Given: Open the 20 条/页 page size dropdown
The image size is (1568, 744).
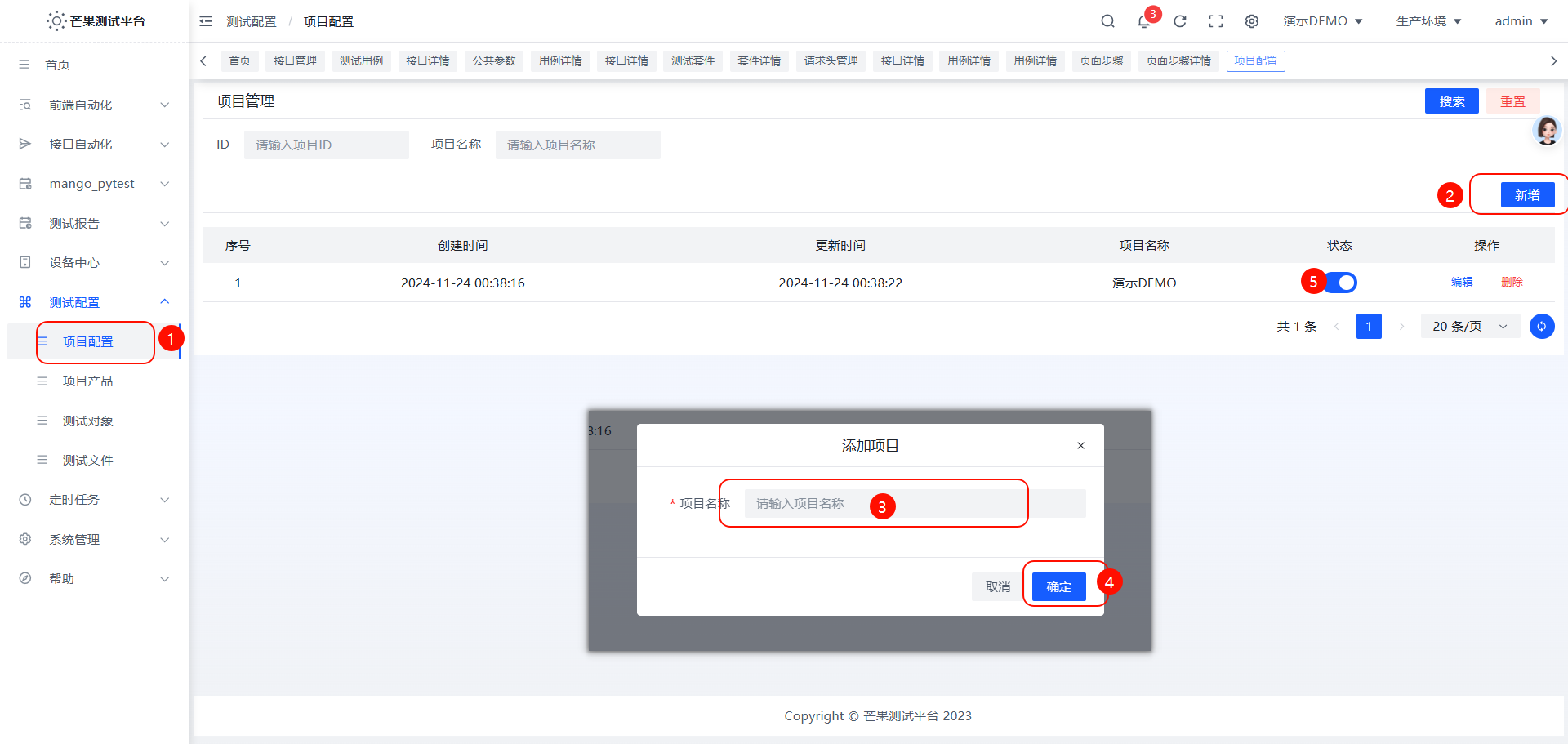Looking at the screenshot, I should point(1469,326).
